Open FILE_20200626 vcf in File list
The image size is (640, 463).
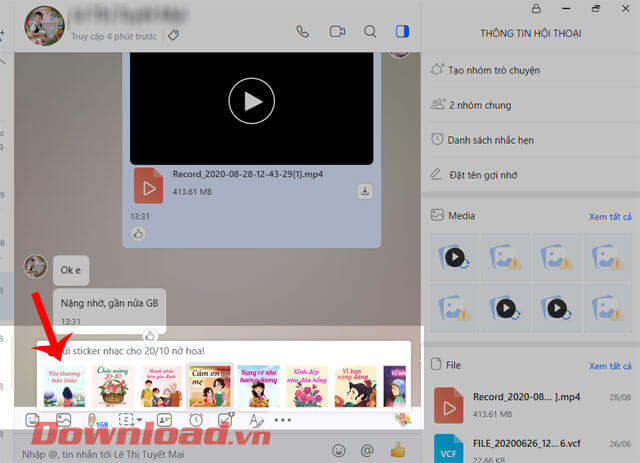(532, 449)
